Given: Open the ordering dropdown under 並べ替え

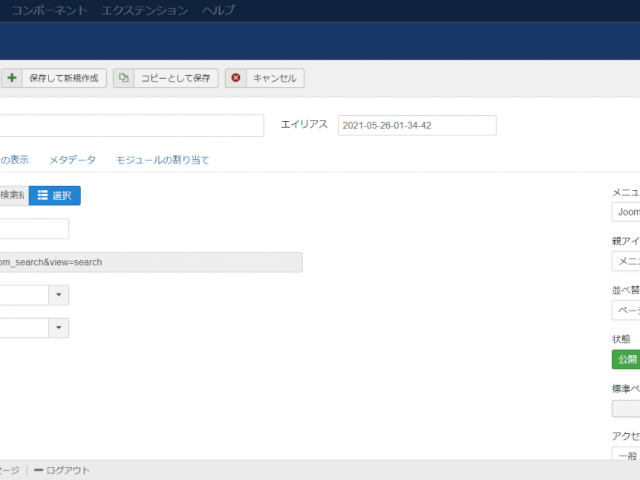Looking at the screenshot, I should (x=626, y=310).
